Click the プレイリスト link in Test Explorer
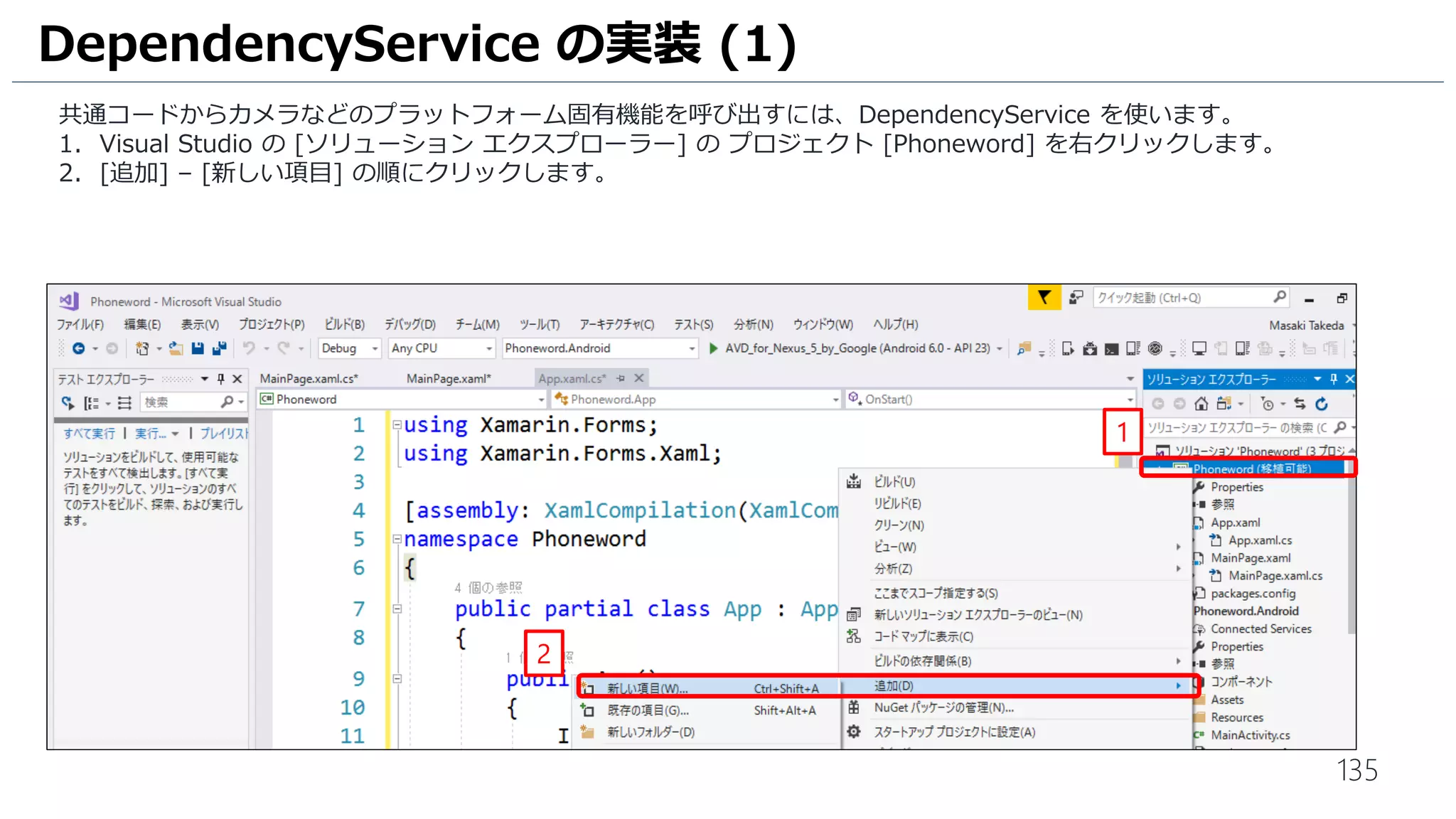The height and width of the screenshot is (819, 1456). (x=224, y=434)
